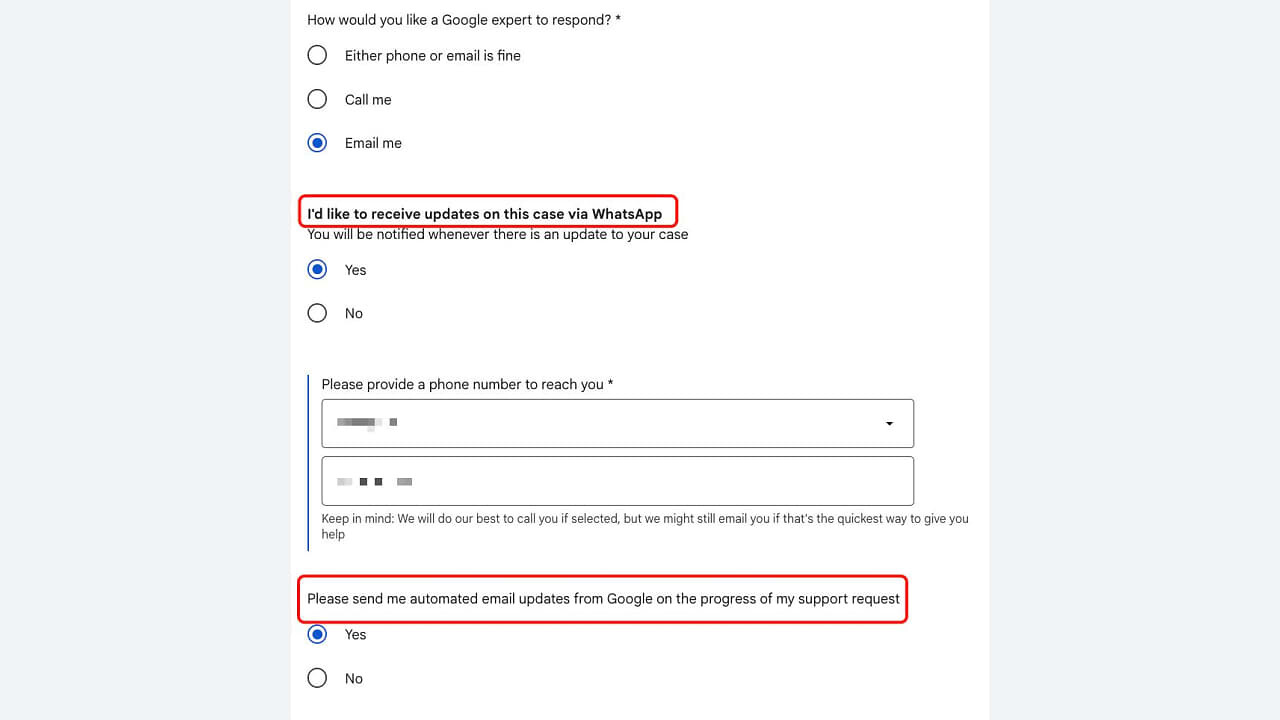
Task: Click the phone number input field
Action: (617, 481)
